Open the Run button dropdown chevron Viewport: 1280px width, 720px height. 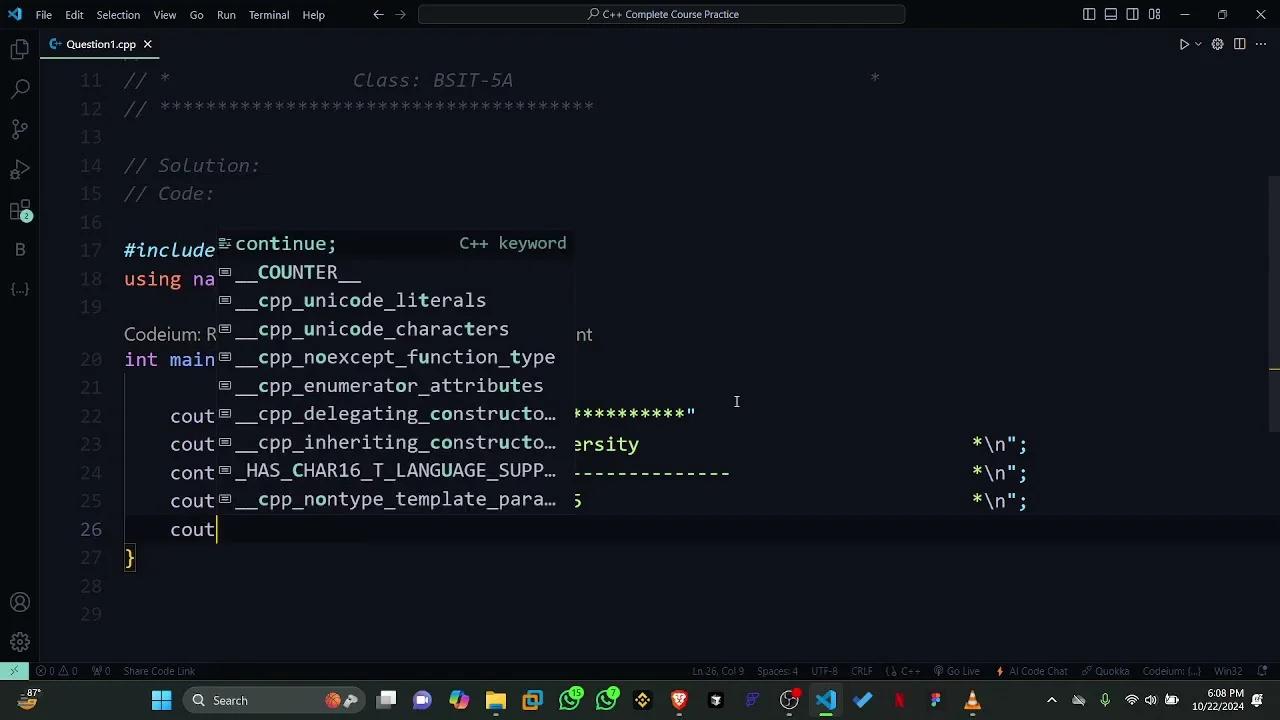coord(1196,44)
